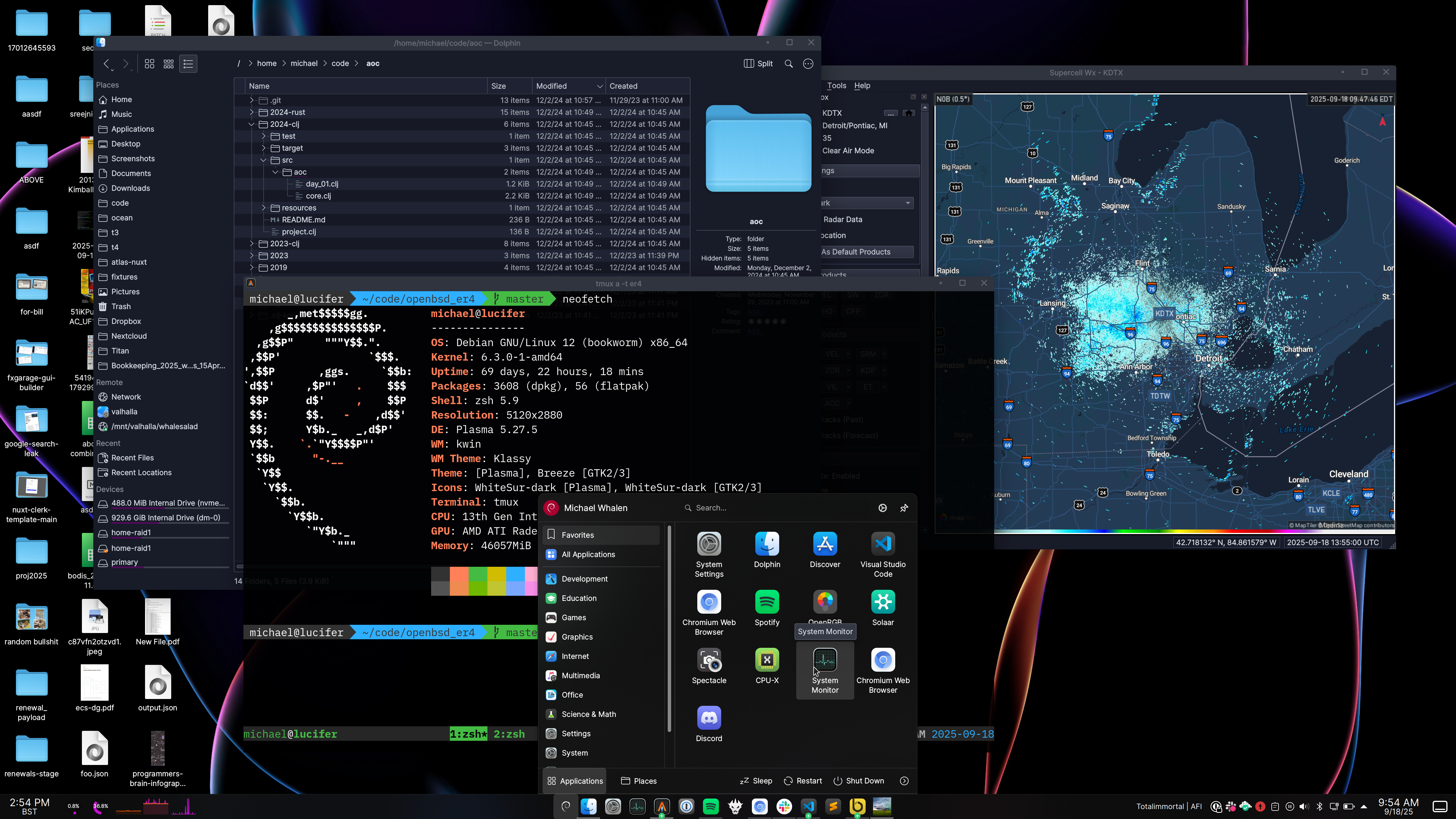
Task: Click 'code' breadcrumb segment in Dolphin
Action: coord(340,64)
